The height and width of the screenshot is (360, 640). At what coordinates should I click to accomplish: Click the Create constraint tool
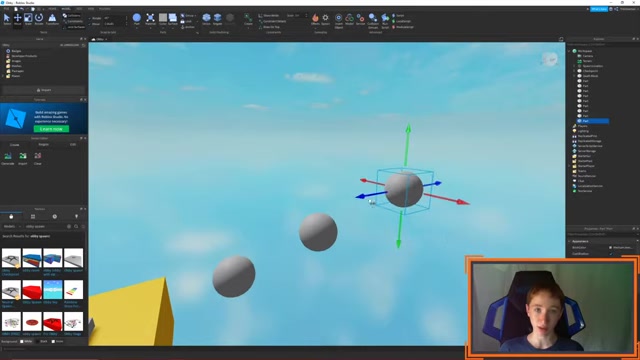coord(248,19)
